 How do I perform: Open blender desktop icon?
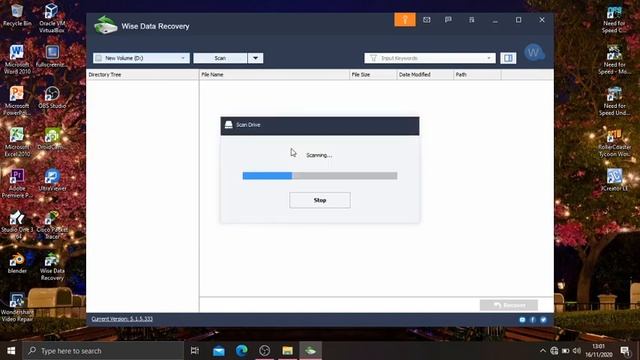click(x=17, y=262)
